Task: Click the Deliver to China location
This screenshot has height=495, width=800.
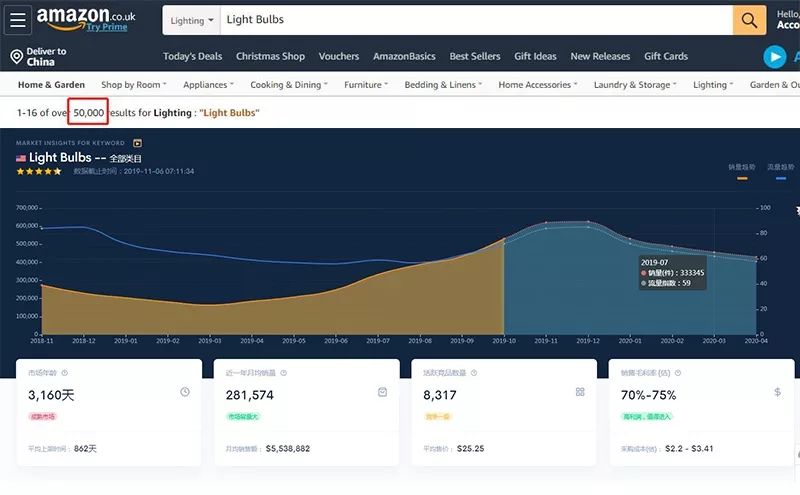Action: click(38, 56)
